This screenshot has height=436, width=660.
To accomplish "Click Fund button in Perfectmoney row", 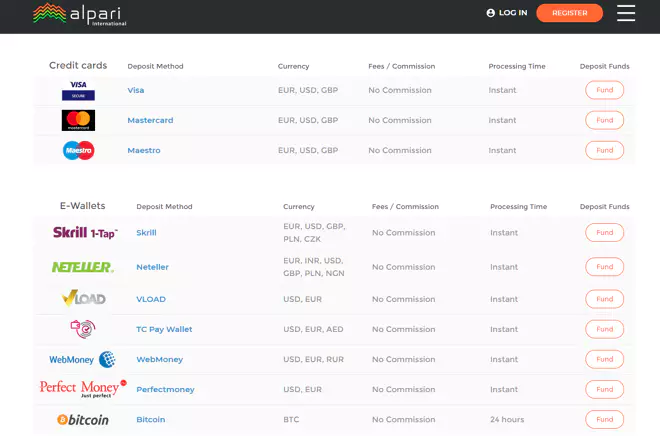I will 604,389.
